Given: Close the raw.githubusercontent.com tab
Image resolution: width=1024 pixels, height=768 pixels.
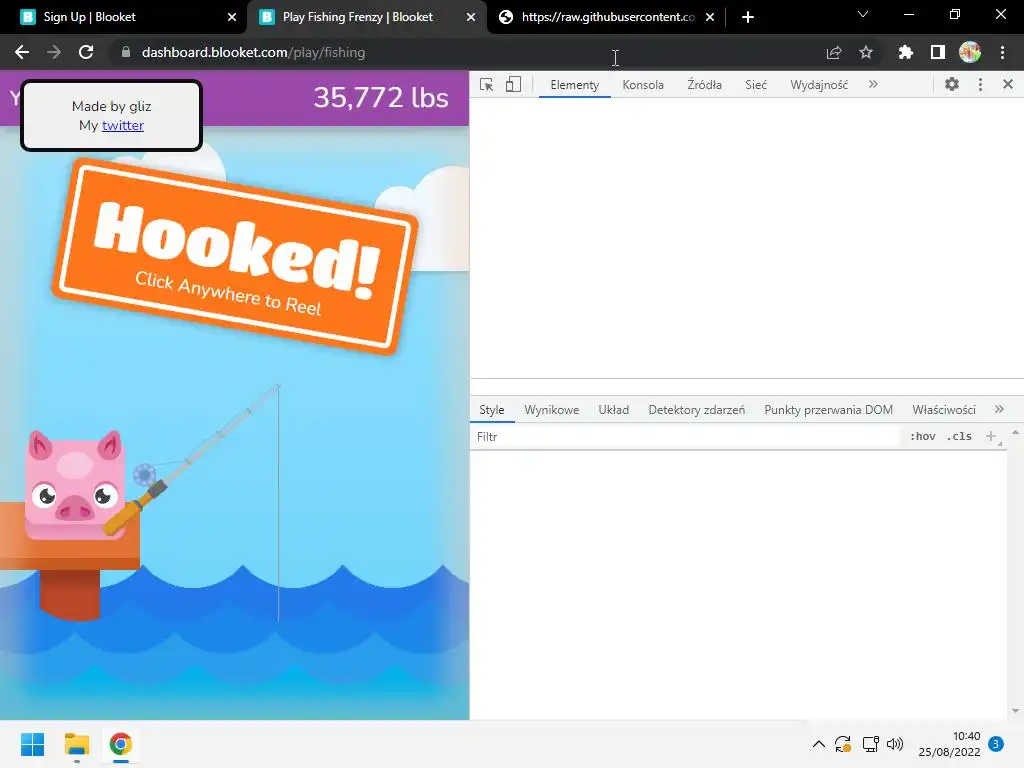Looking at the screenshot, I should tap(710, 17).
